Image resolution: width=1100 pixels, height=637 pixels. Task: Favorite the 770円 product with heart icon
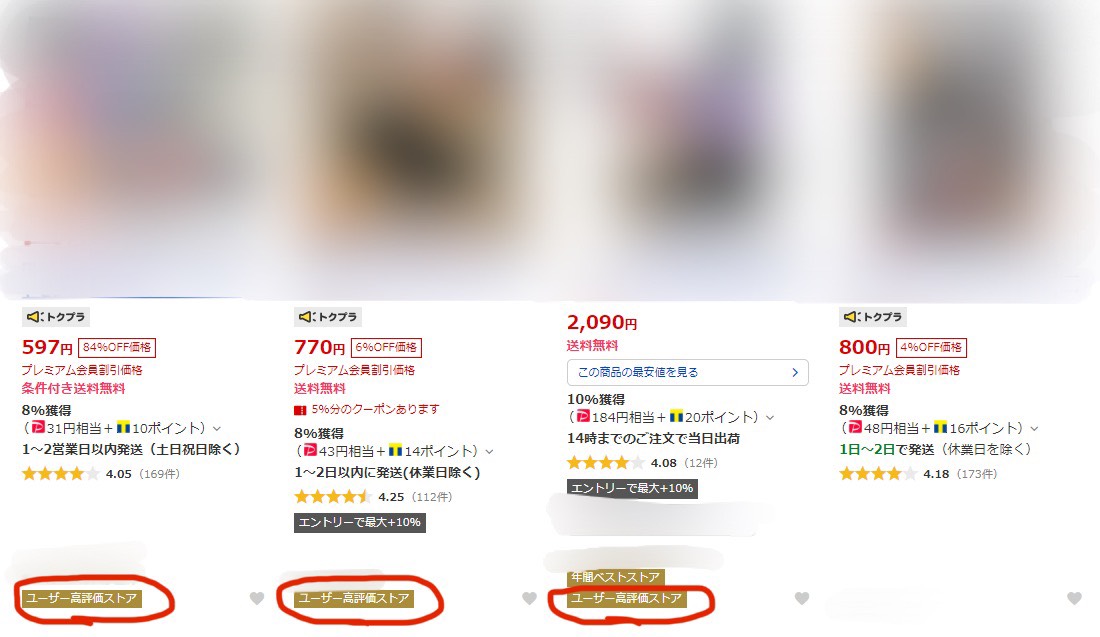pos(530,598)
